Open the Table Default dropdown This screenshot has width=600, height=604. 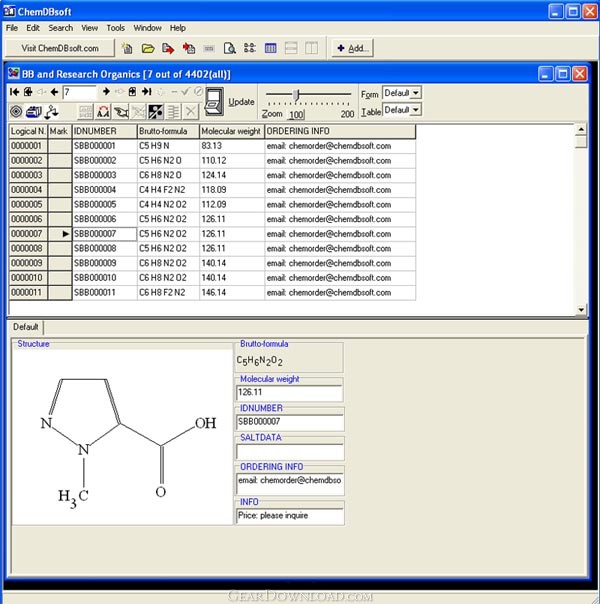(x=416, y=110)
